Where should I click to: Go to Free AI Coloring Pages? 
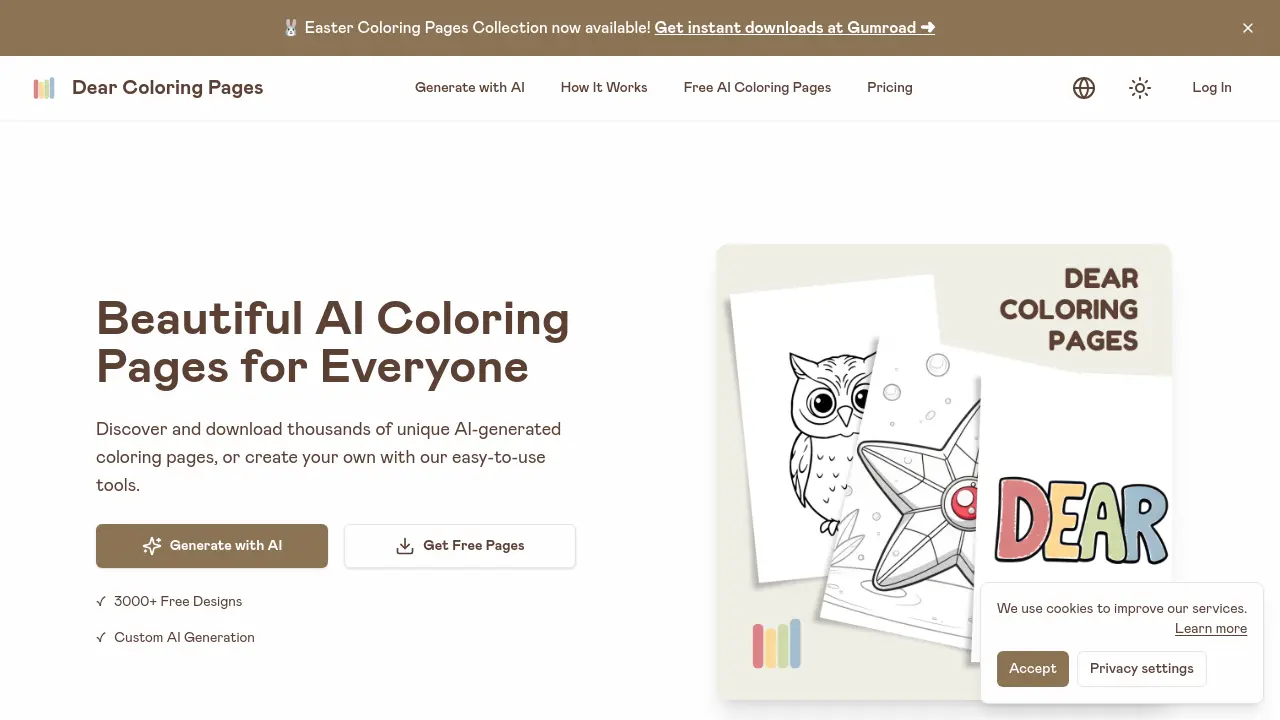(x=758, y=87)
